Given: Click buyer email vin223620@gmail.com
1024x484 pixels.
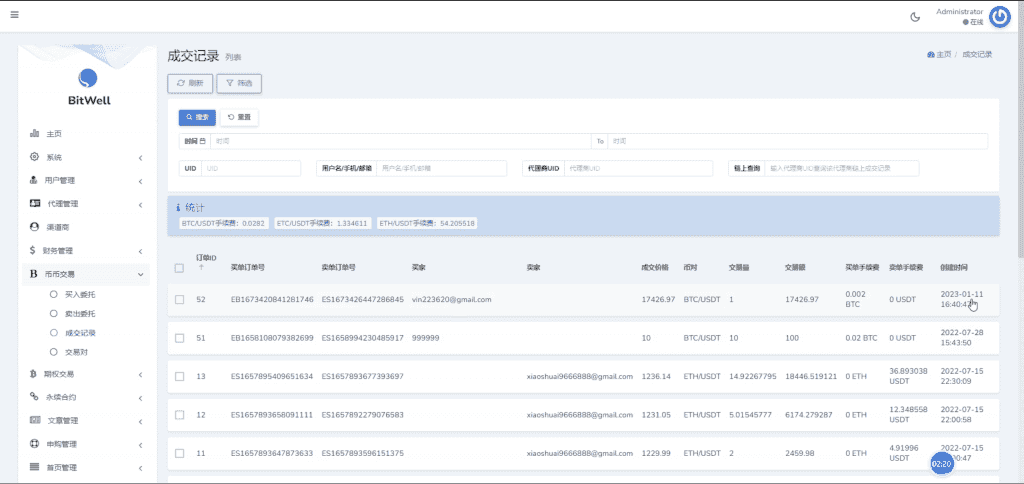Looking at the screenshot, I should coord(452,300).
